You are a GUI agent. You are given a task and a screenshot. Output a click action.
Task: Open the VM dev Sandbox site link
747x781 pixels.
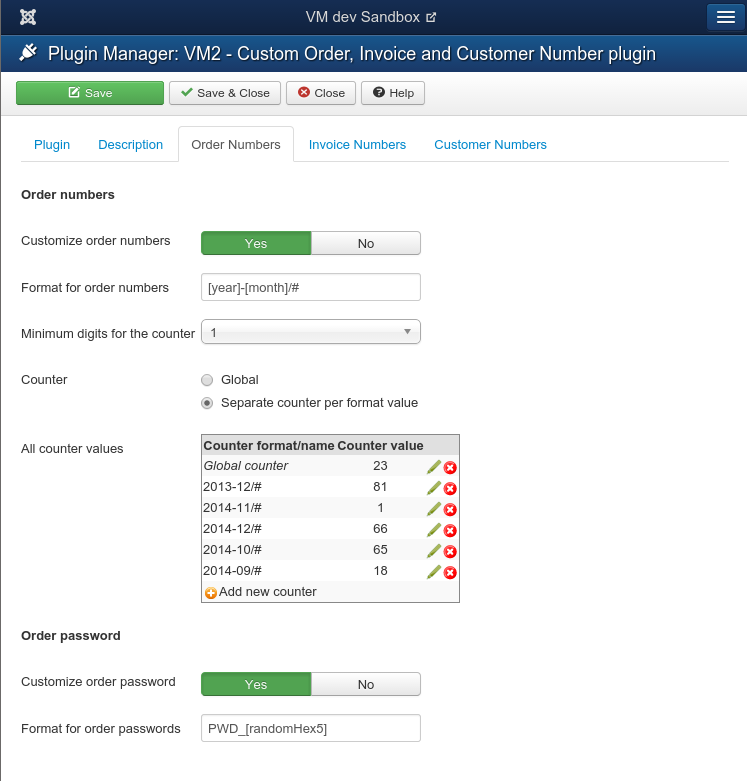pos(371,17)
